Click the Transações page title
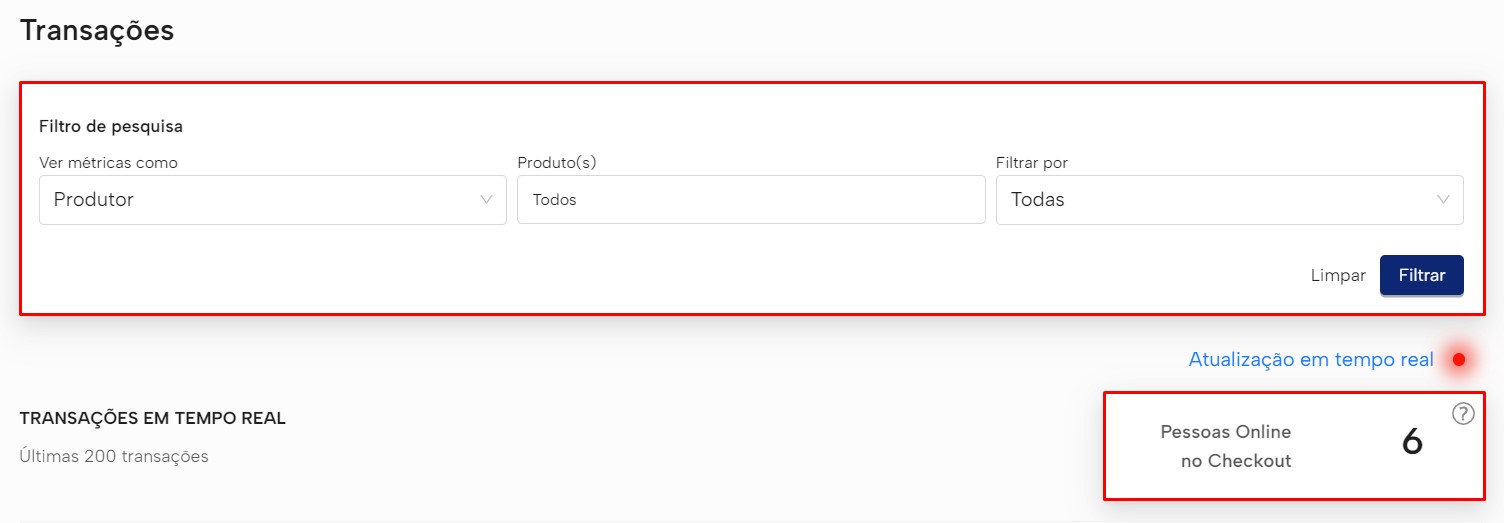Image resolution: width=1504 pixels, height=523 pixels. 97,31
